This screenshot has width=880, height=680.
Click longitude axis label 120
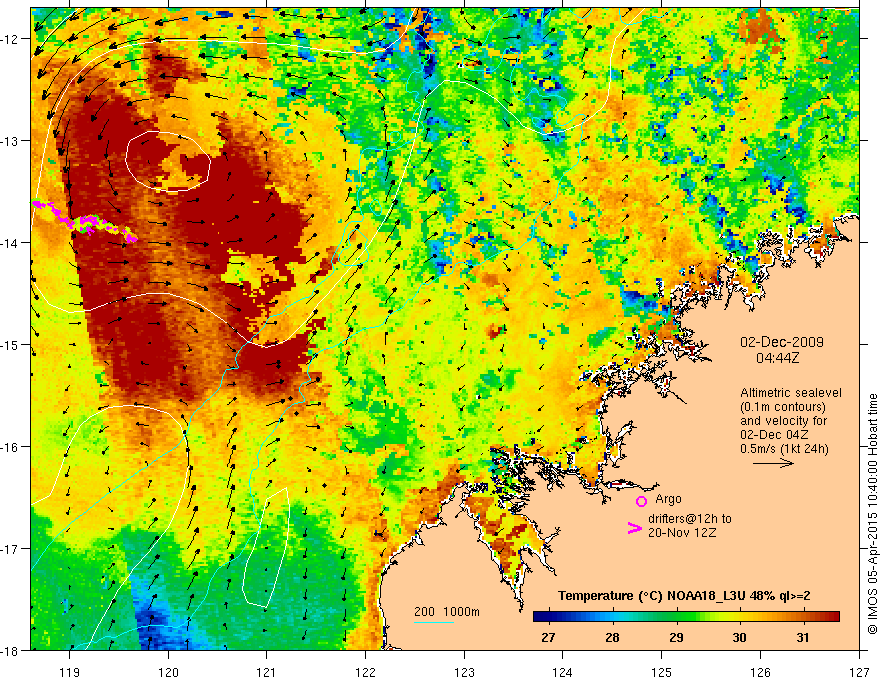coord(168,672)
